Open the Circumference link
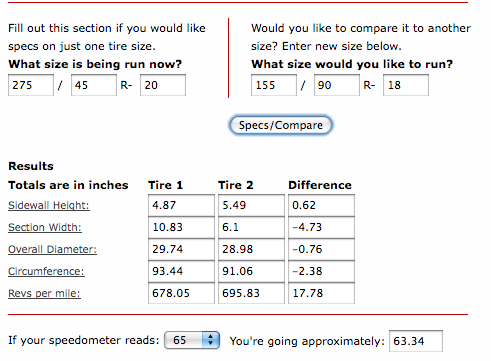The image size is (491, 361). (46, 271)
